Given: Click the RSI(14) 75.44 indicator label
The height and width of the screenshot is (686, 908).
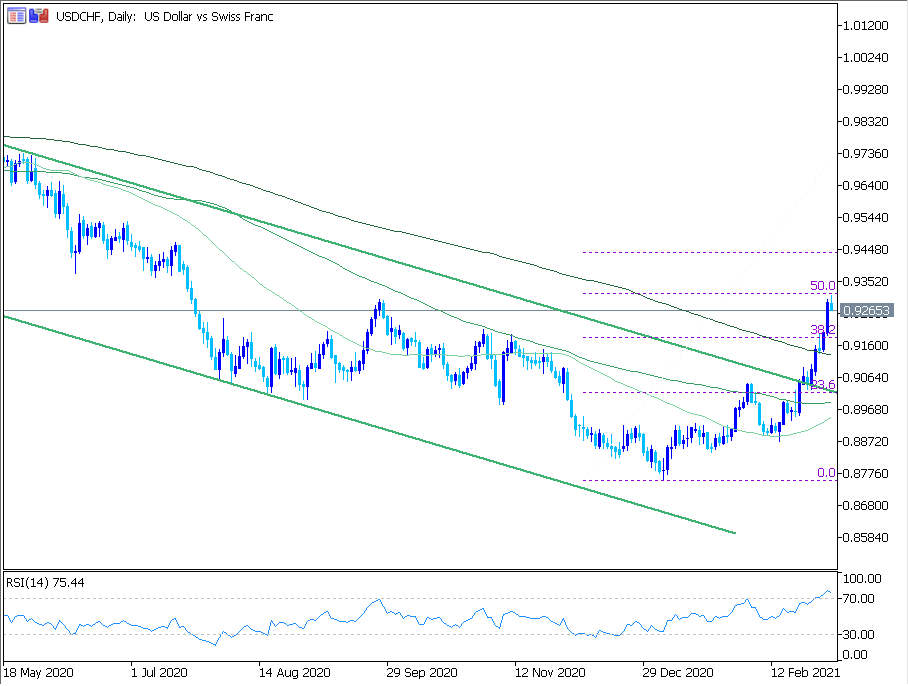Looking at the screenshot, I should tap(45, 582).
